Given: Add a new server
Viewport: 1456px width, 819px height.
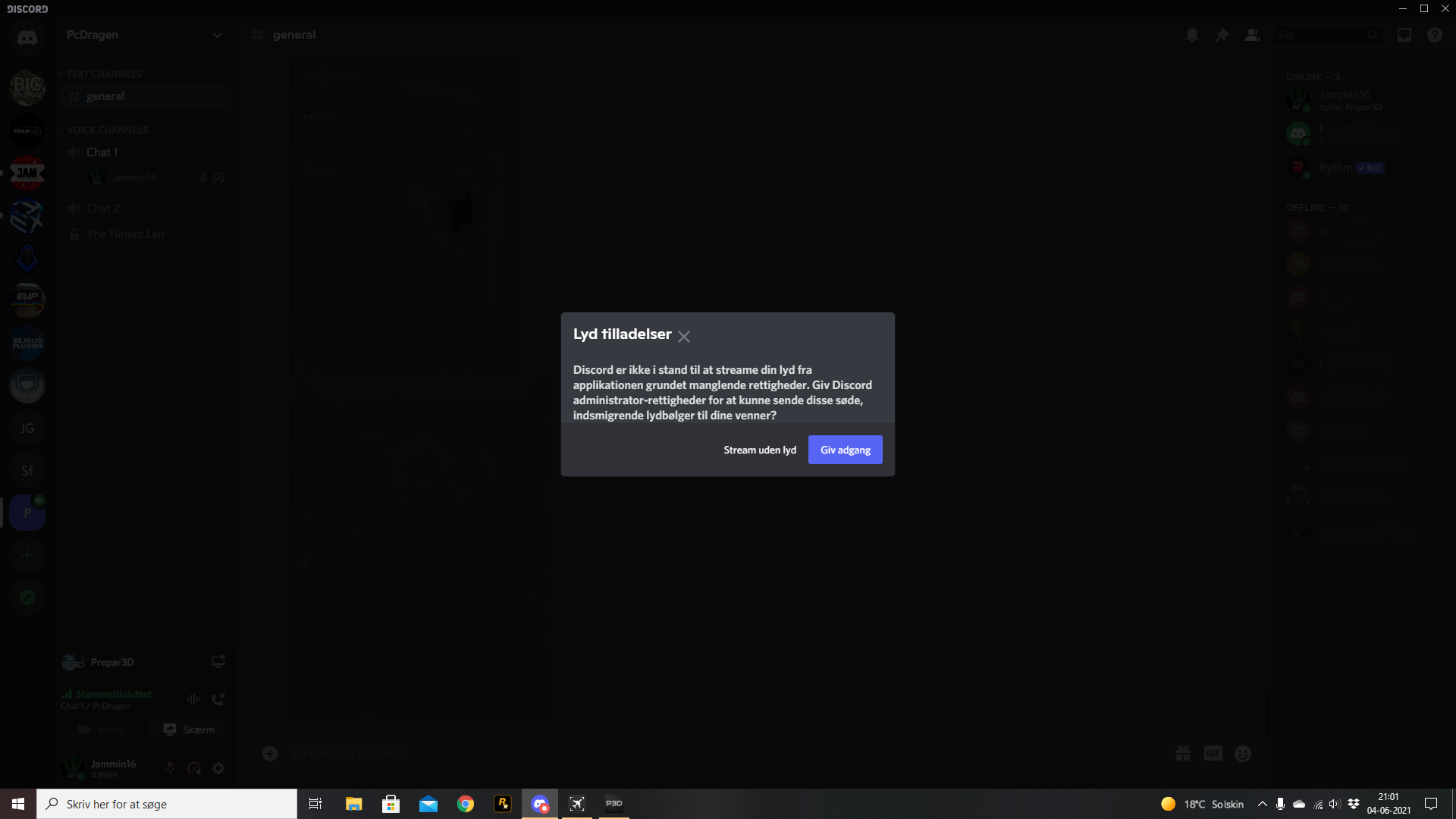Looking at the screenshot, I should point(27,556).
